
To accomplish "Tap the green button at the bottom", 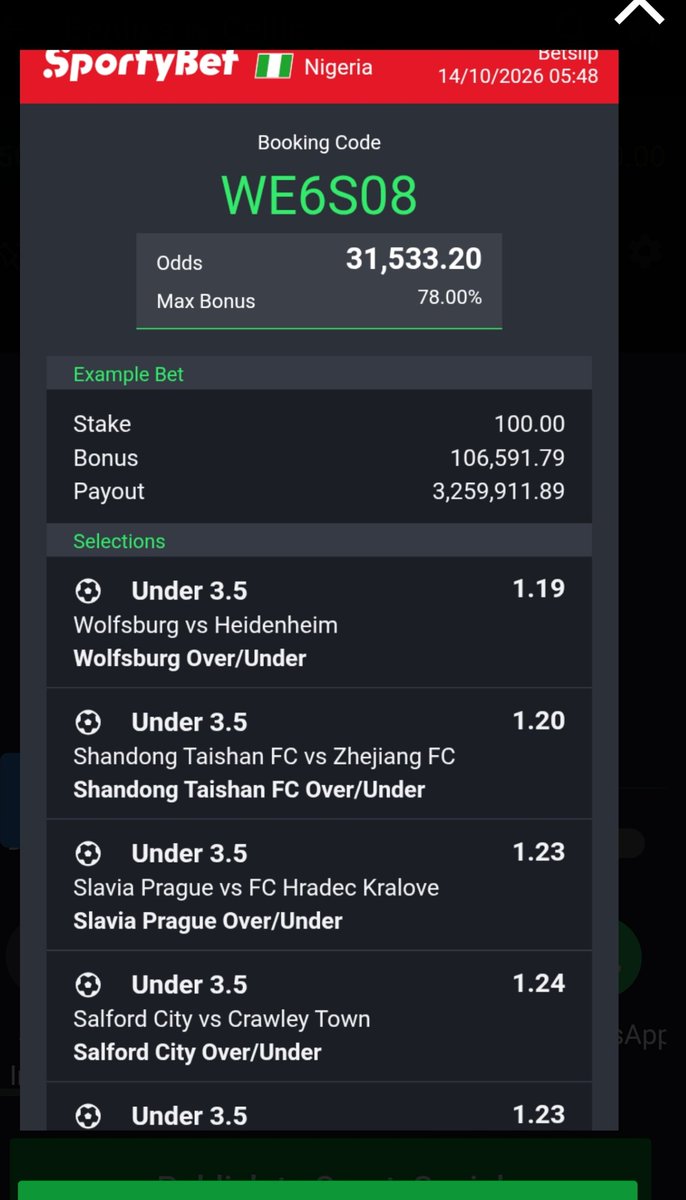I will [327, 1189].
